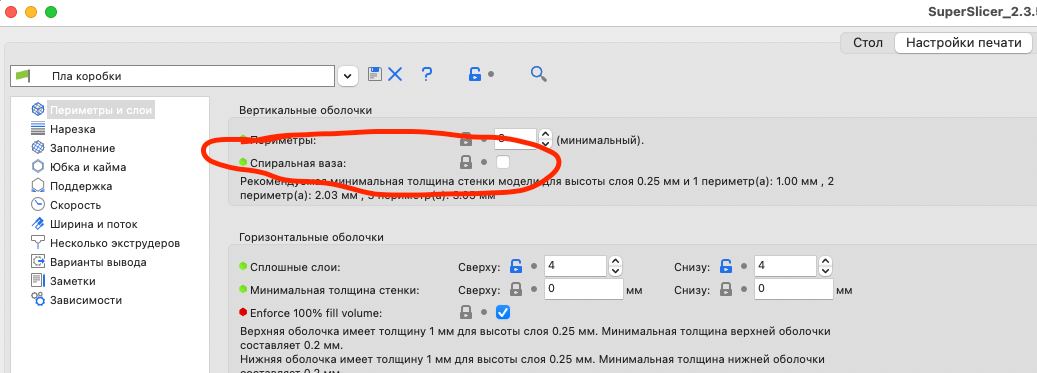Save the current print preset

click(x=375, y=74)
